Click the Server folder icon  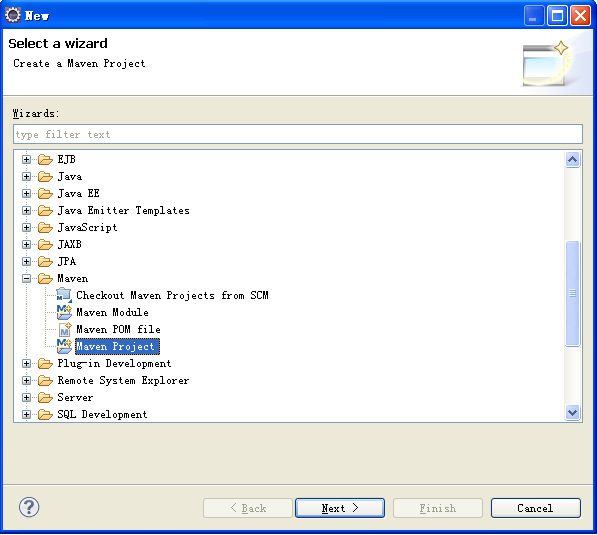45,397
